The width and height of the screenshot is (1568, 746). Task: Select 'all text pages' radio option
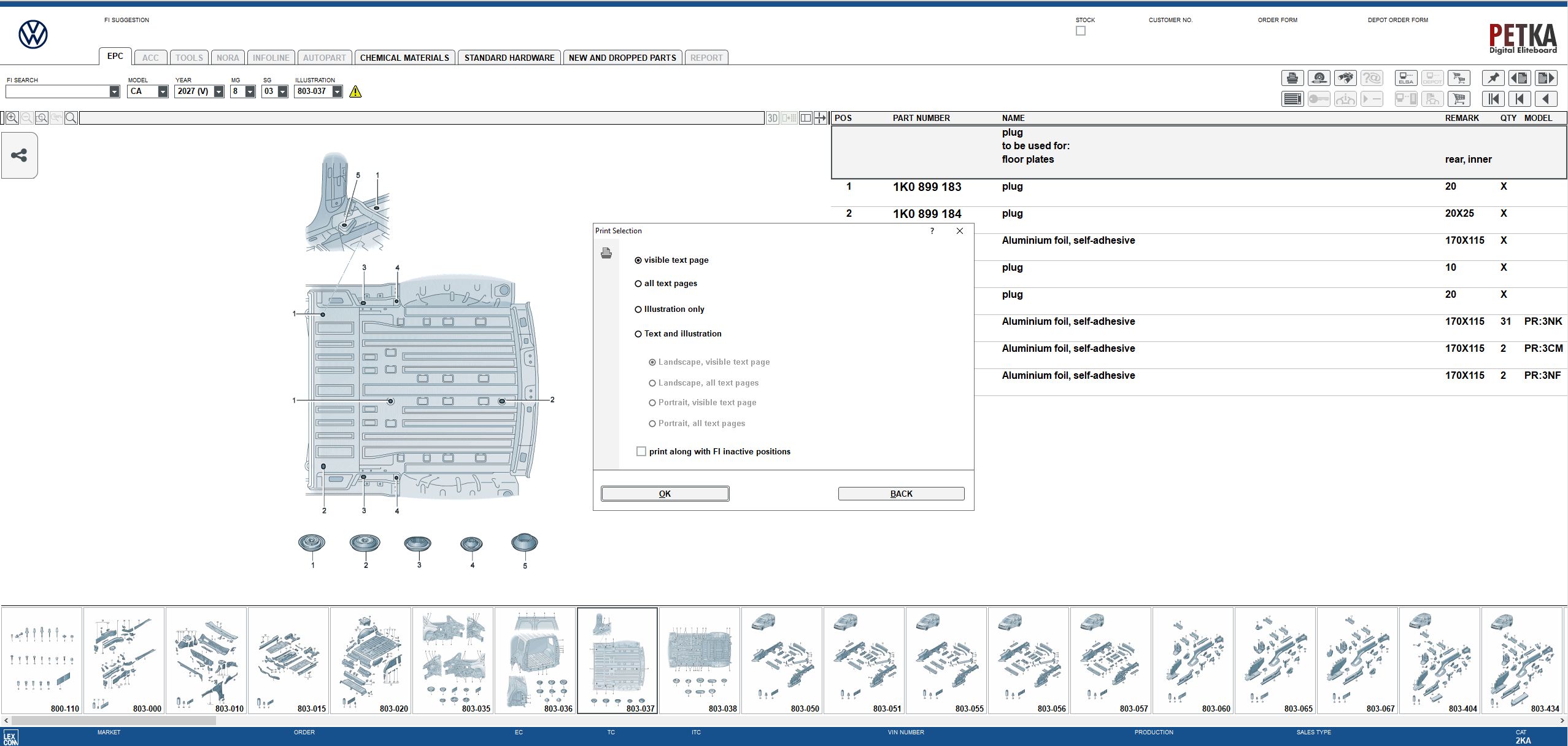tap(666, 284)
